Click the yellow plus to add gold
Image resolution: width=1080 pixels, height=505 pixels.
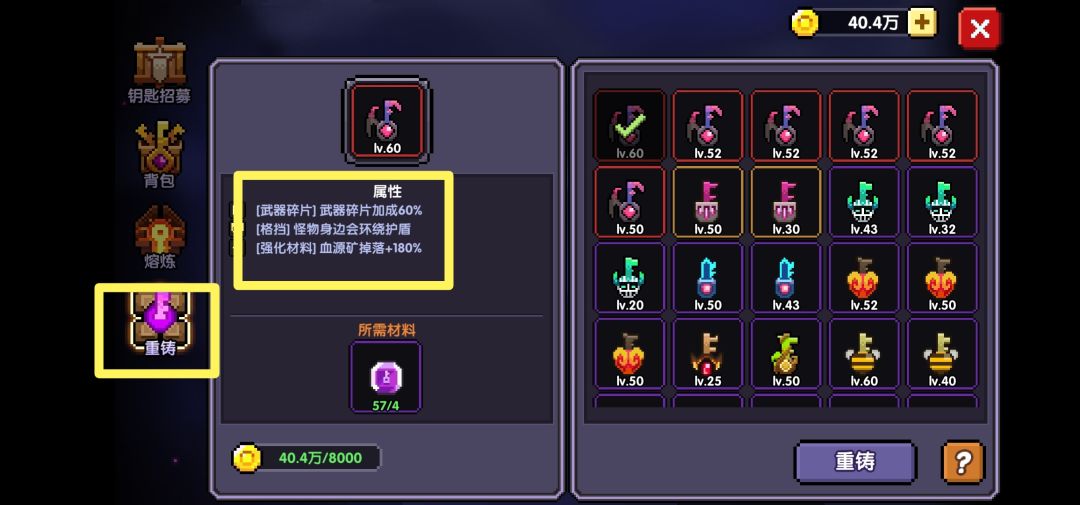click(x=922, y=23)
